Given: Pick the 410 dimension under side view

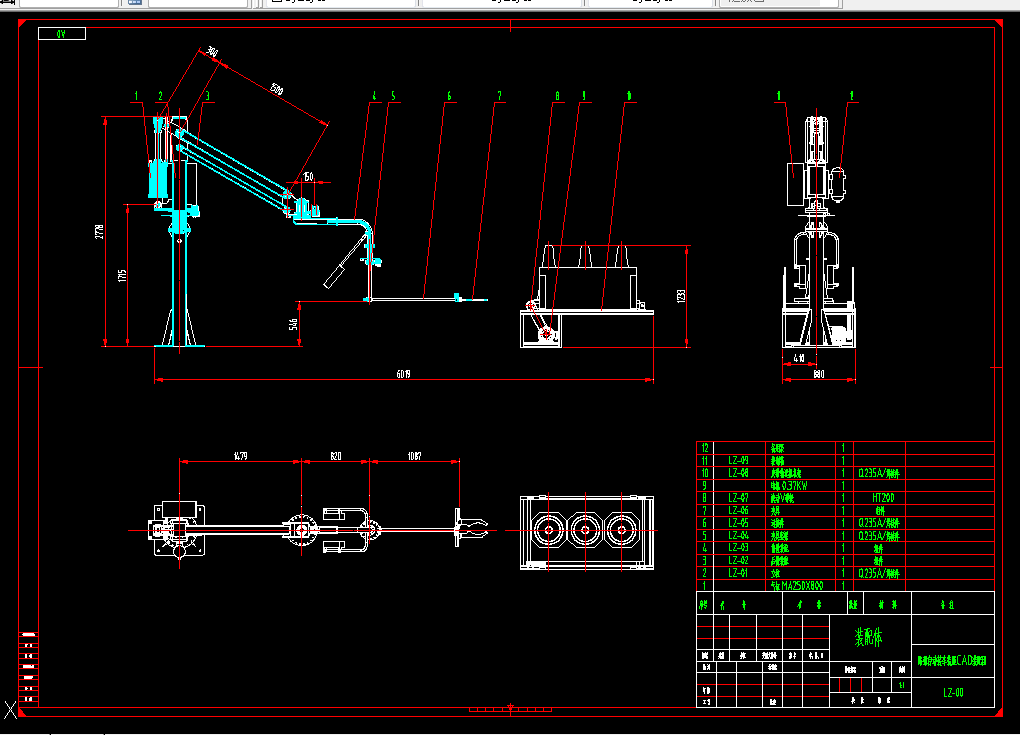Looking at the screenshot, I should [x=799, y=358].
